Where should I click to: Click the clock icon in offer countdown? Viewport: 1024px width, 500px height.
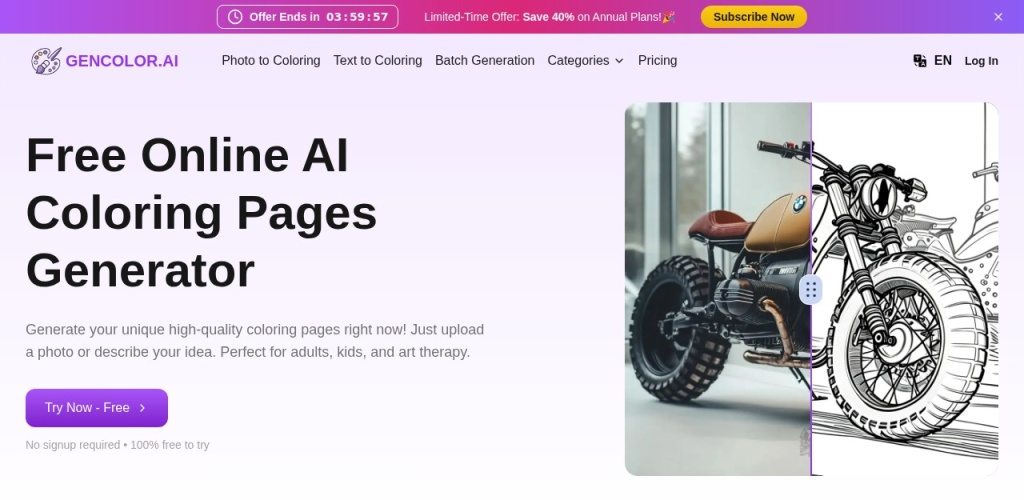click(x=235, y=17)
